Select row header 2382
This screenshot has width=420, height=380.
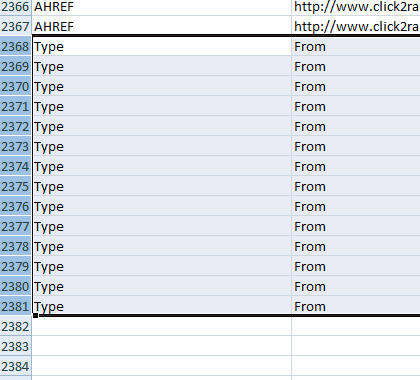click(16, 326)
